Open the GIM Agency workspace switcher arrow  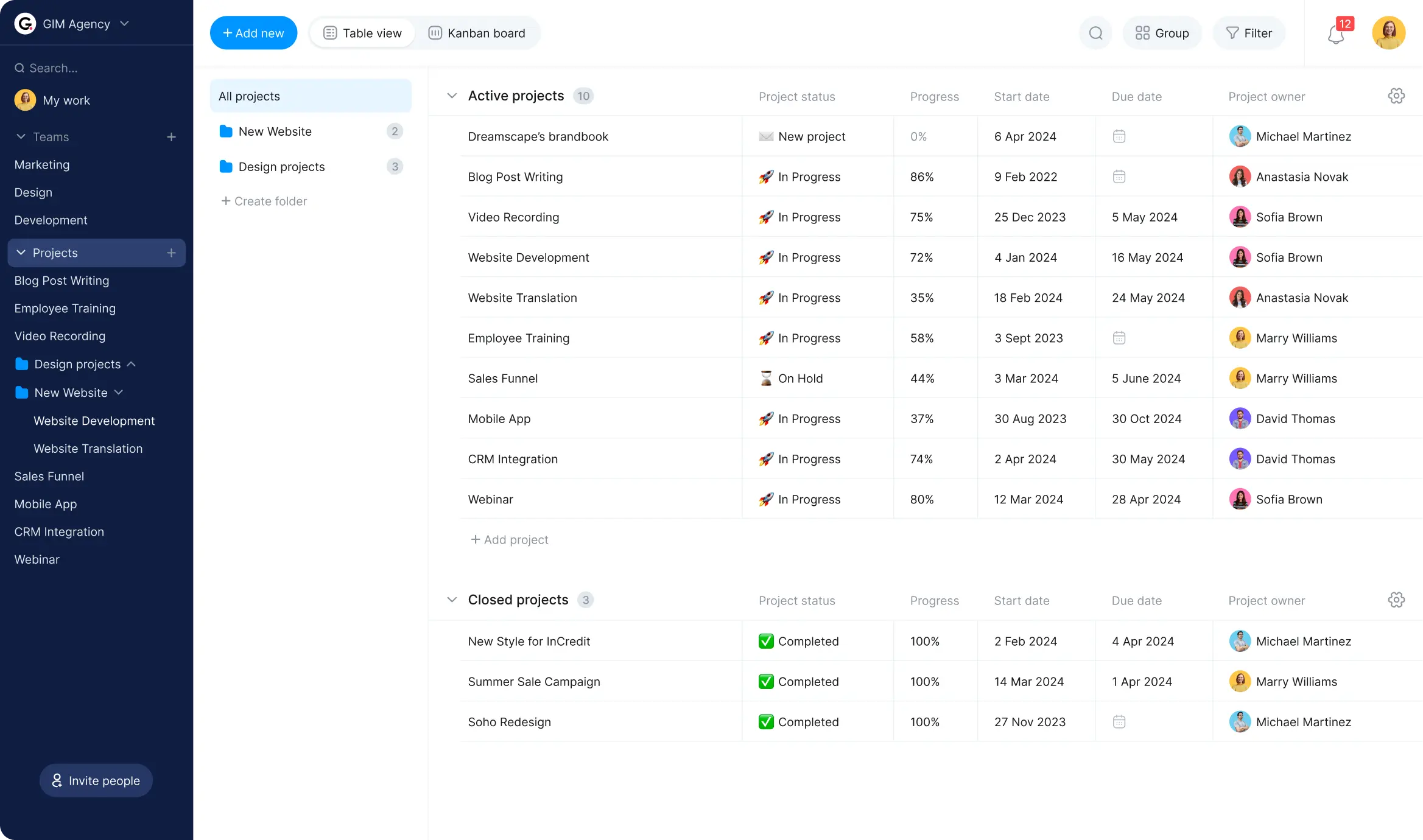click(125, 23)
